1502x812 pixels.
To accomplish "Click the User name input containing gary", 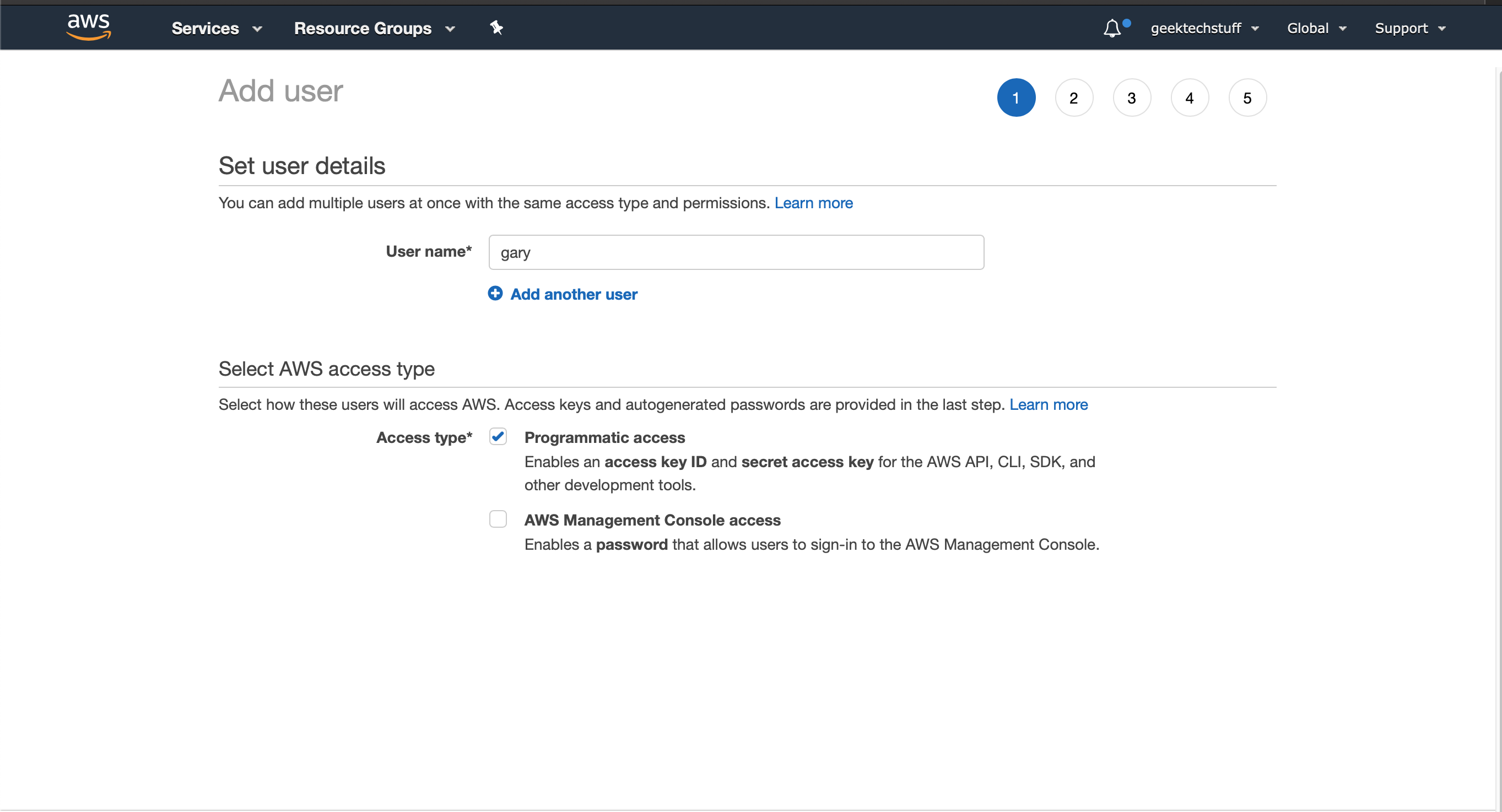I will click(x=735, y=252).
